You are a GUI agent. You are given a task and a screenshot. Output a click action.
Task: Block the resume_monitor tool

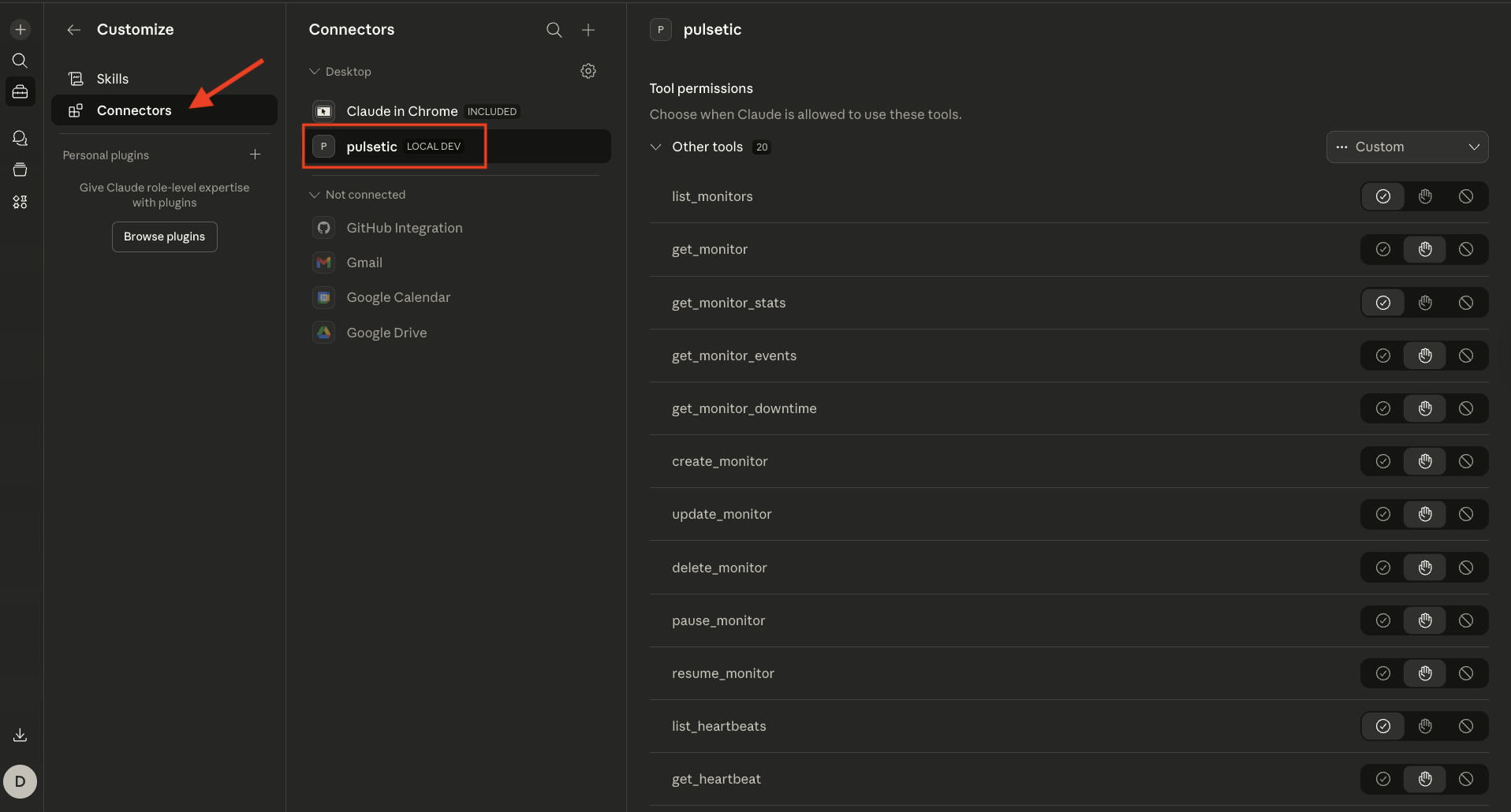(x=1466, y=673)
